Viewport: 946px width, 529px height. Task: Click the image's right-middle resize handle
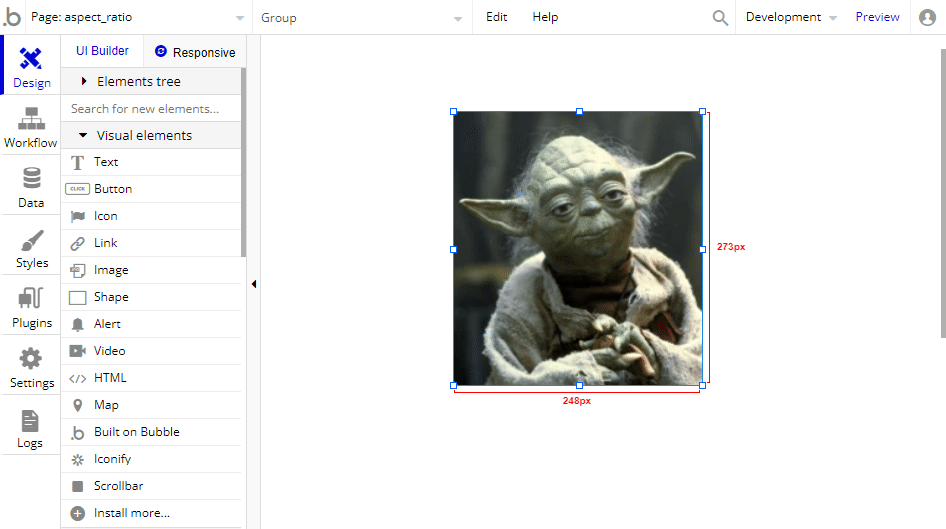point(702,249)
